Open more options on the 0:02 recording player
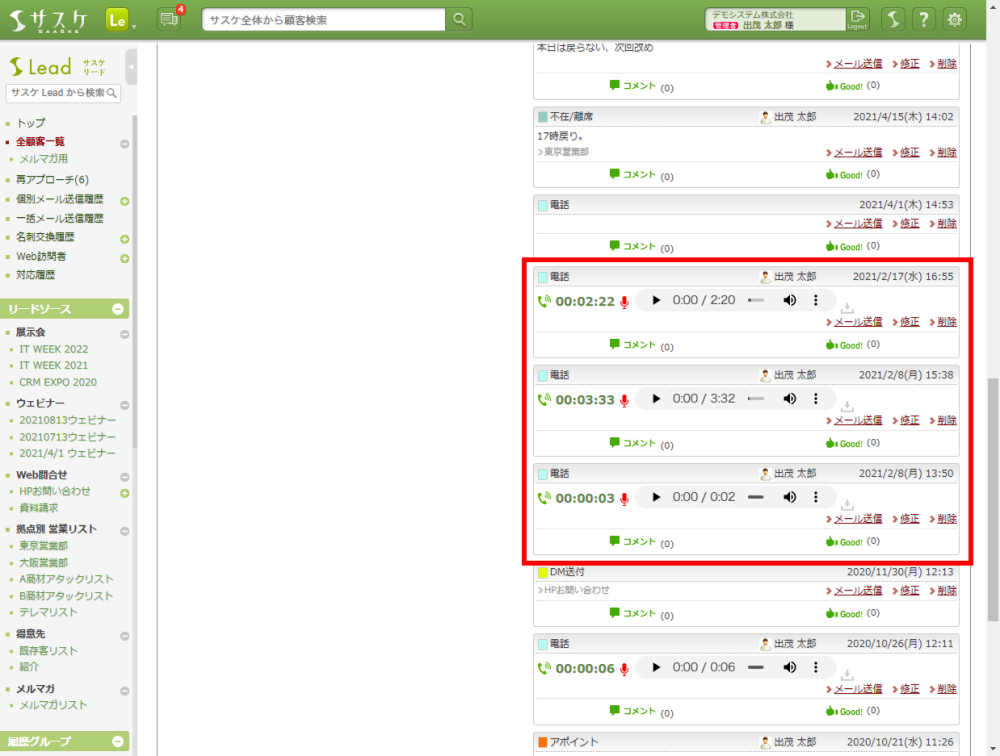The image size is (1000, 756). click(x=816, y=497)
